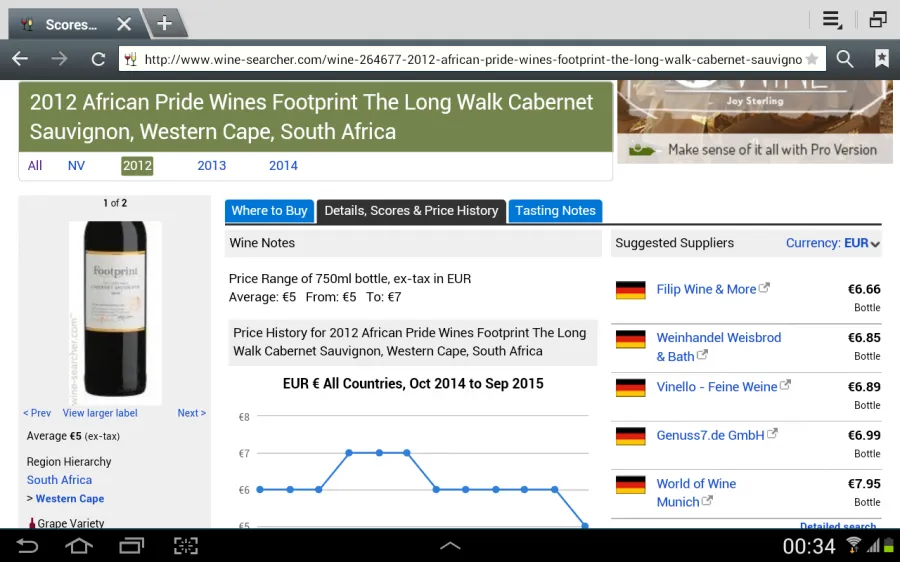Click the Prev label link

(x=37, y=413)
